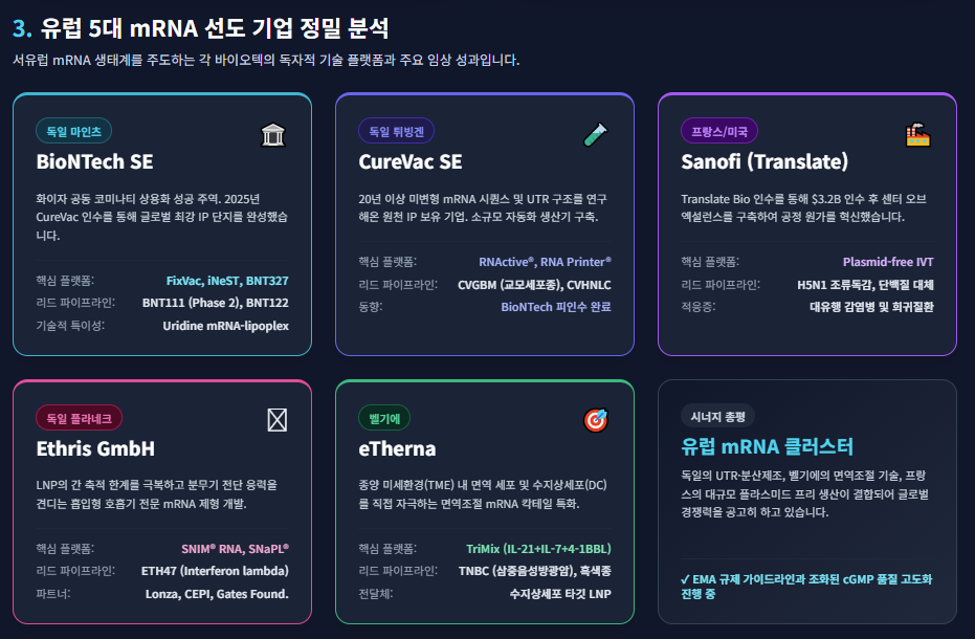Open the Sanofi (Translate) card title

tap(765, 162)
